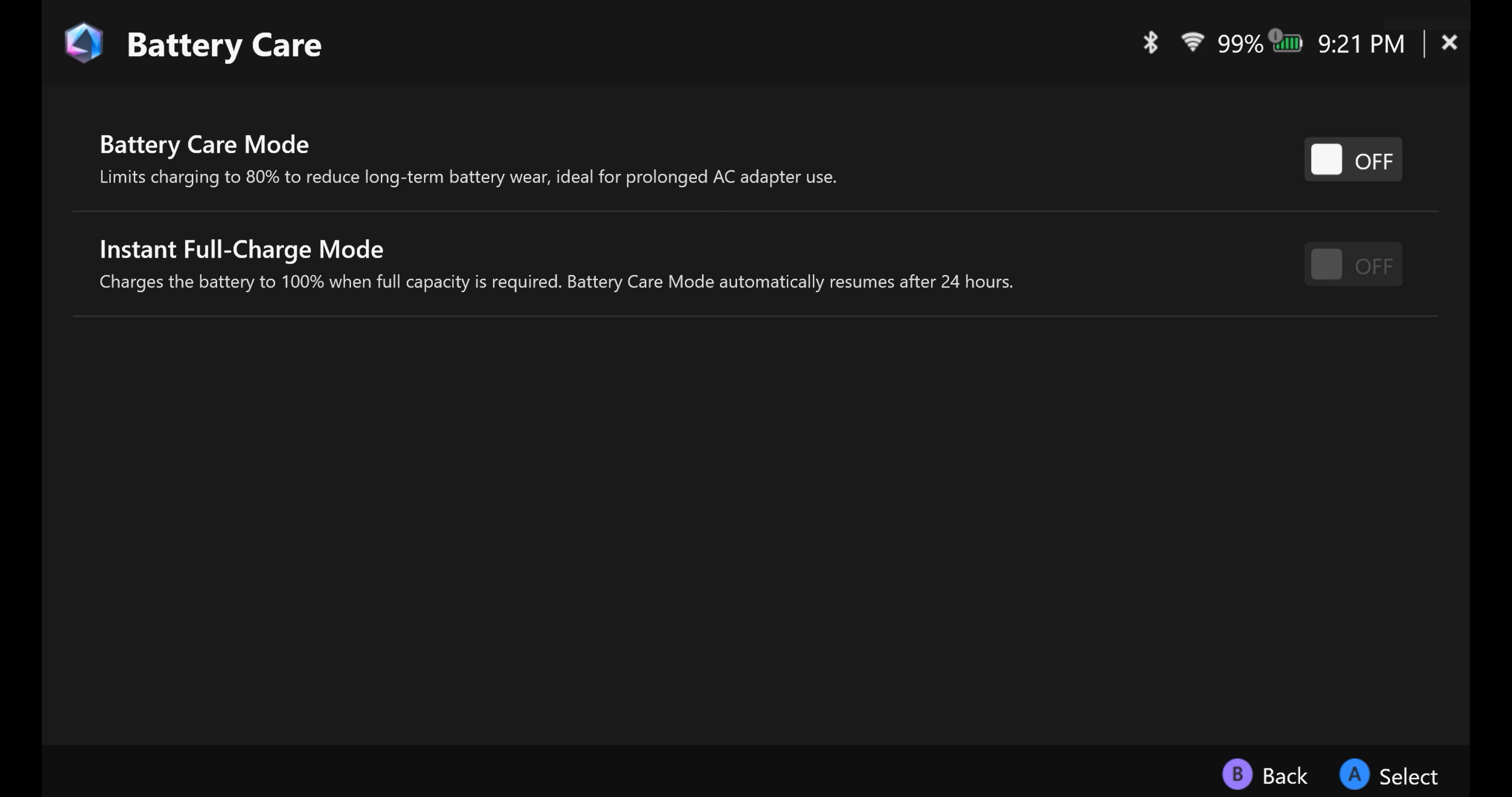
Task: Click the Bluetooth status icon
Action: (1151, 43)
